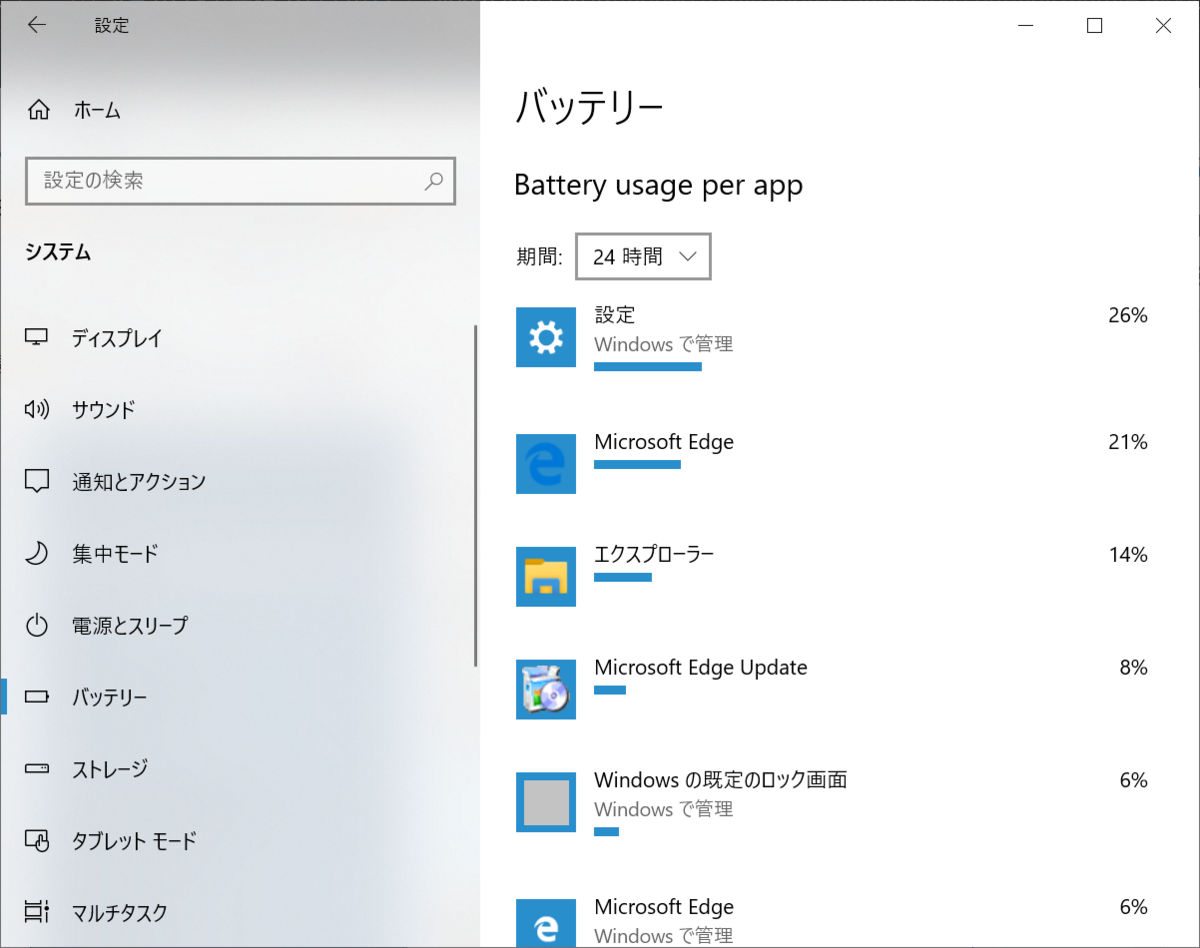The image size is (1200, 948).
Task: Click the home icon beside ホーム
Action: (x=38, y=110)
